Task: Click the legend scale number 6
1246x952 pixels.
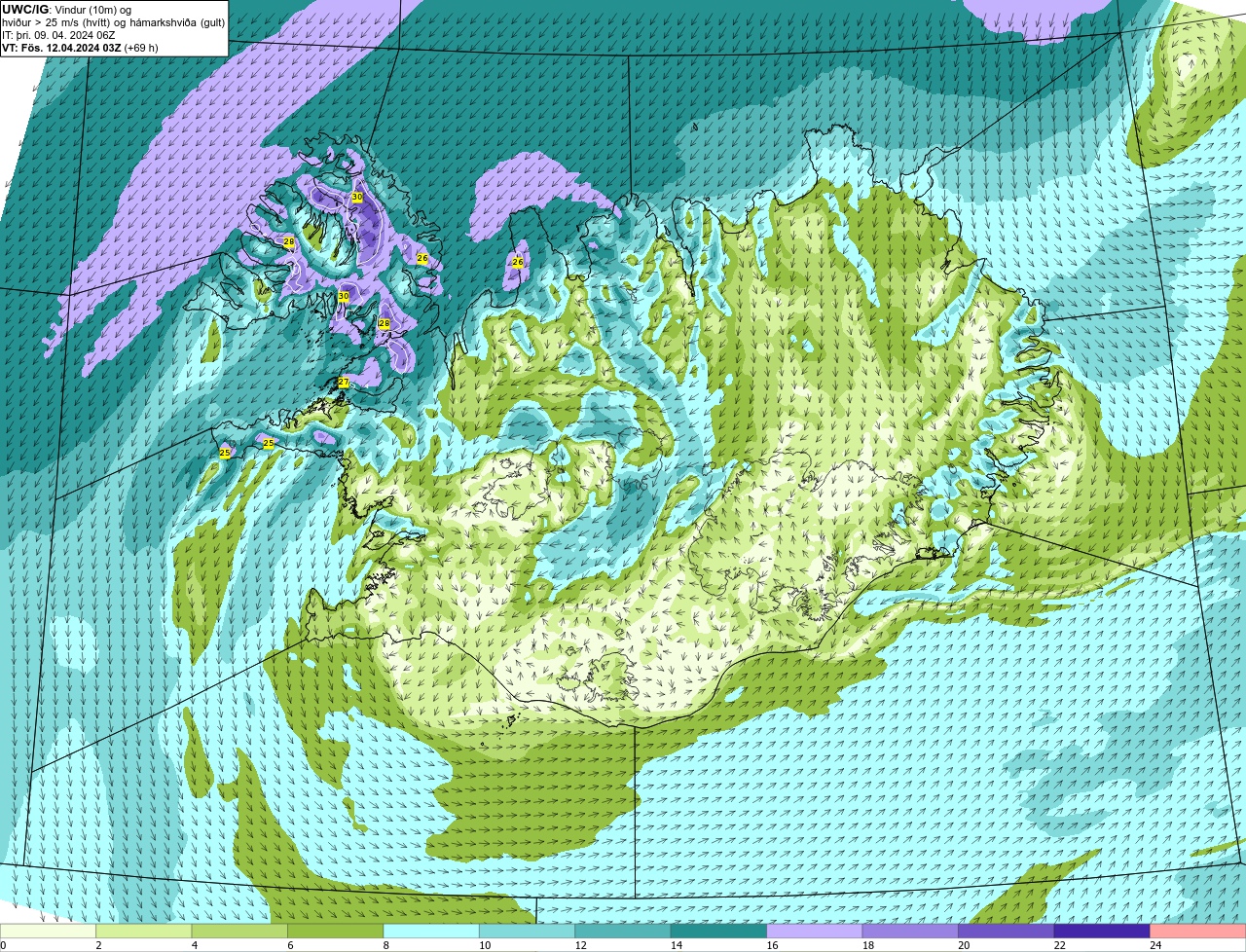Action: click(289, 945)
